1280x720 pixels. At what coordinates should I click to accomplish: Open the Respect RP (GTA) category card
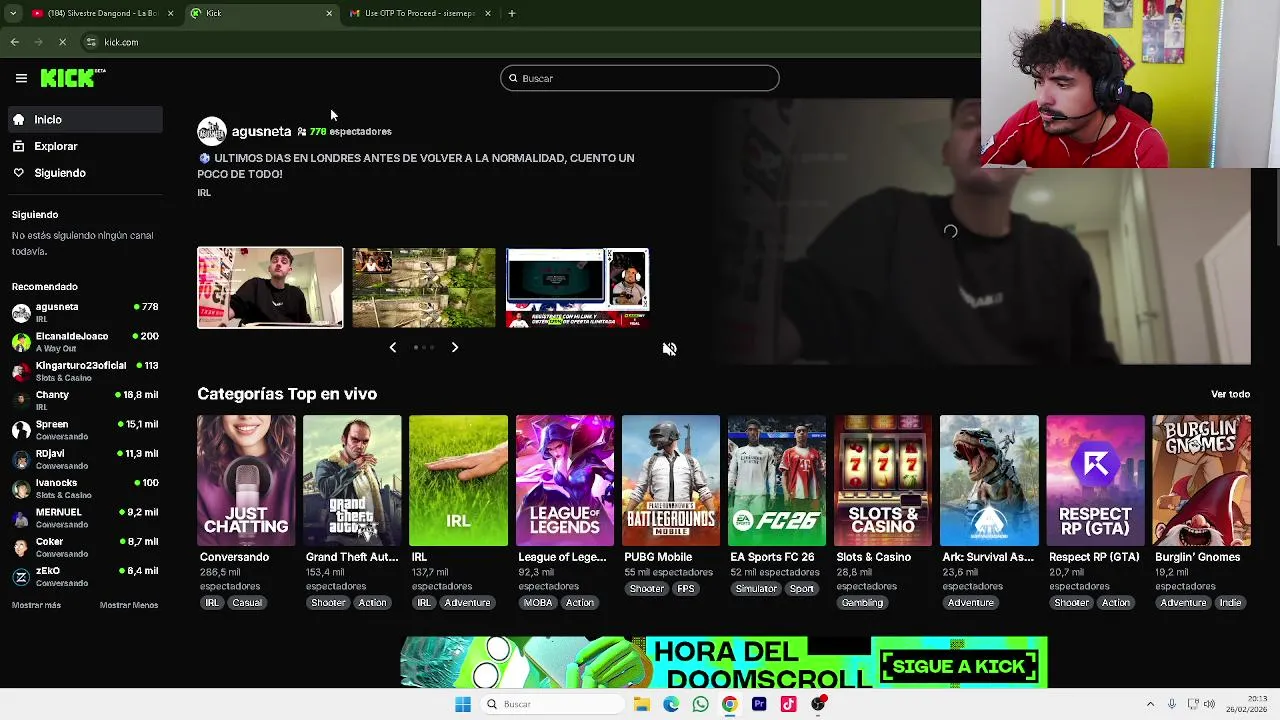1095,480
